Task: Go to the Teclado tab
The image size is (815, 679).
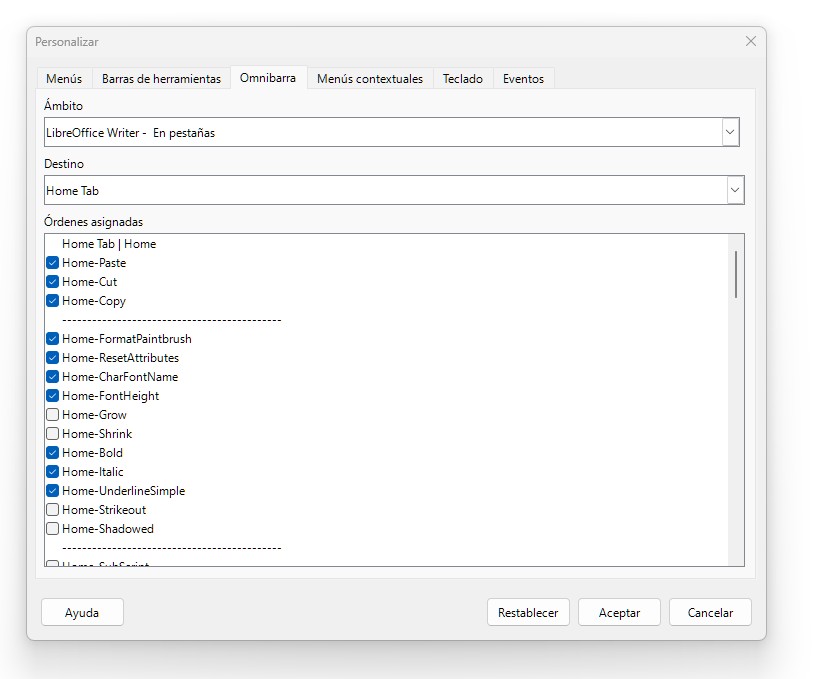Action: tap(463, 79)
